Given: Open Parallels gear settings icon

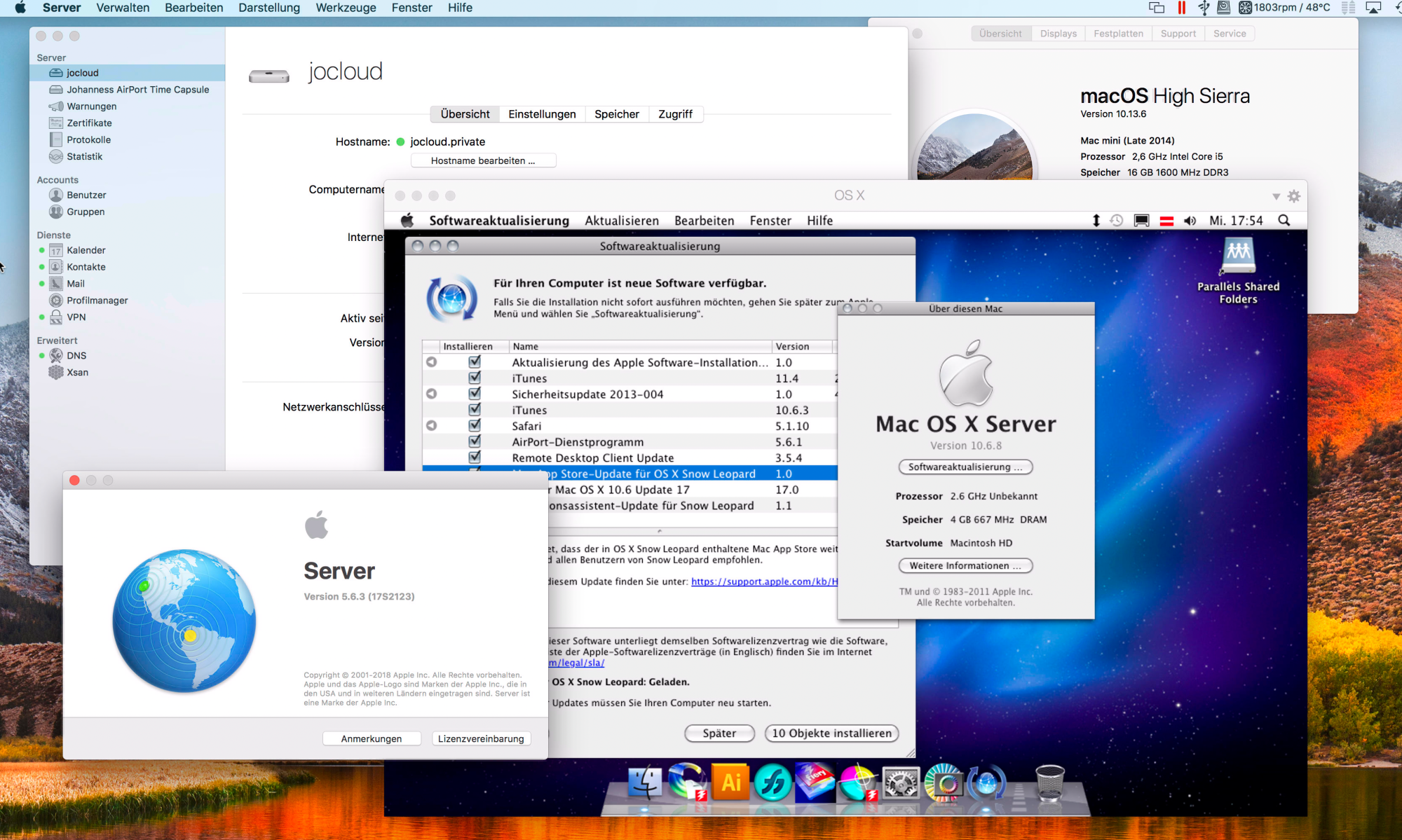Looking at the screenshot, I should 1294,196.
